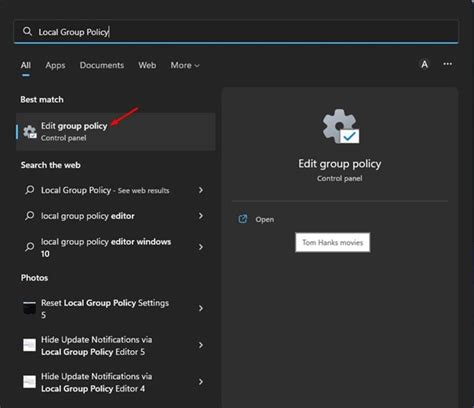Click thumbnail of Reset Local Group Policy Settings 5
The image size is (474, 408).
[x=29, y=308]
